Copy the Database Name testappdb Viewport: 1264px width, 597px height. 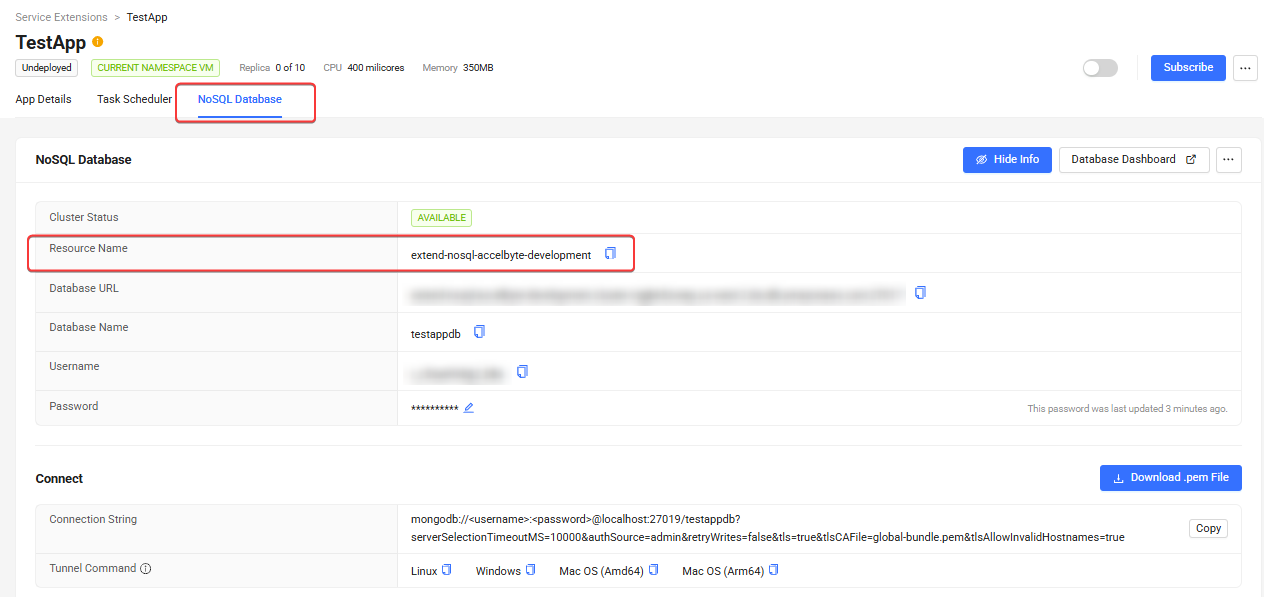coord(479,332)
